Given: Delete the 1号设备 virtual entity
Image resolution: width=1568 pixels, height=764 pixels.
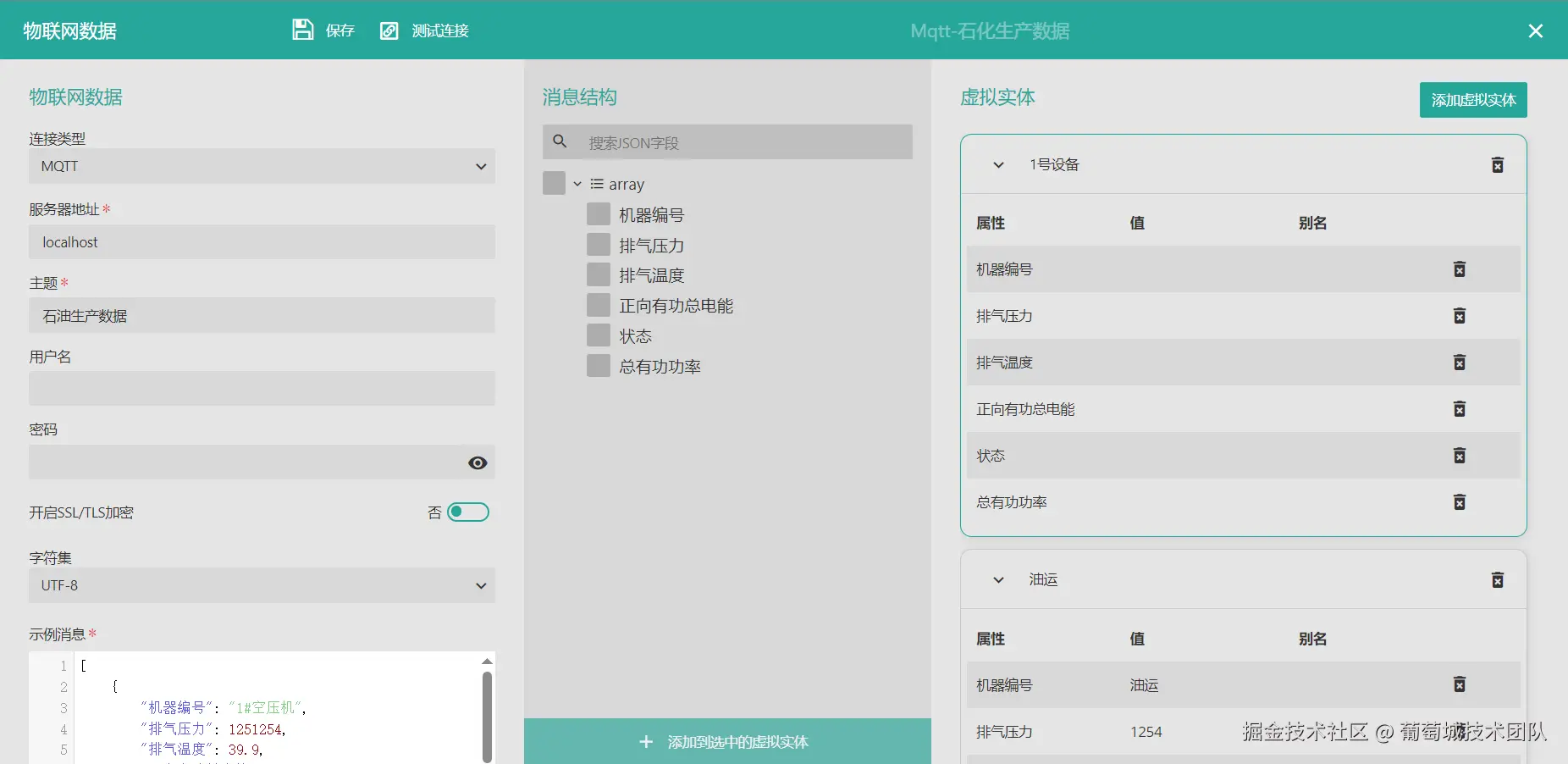Looking at the screenshot, I should coord(1498,165).
